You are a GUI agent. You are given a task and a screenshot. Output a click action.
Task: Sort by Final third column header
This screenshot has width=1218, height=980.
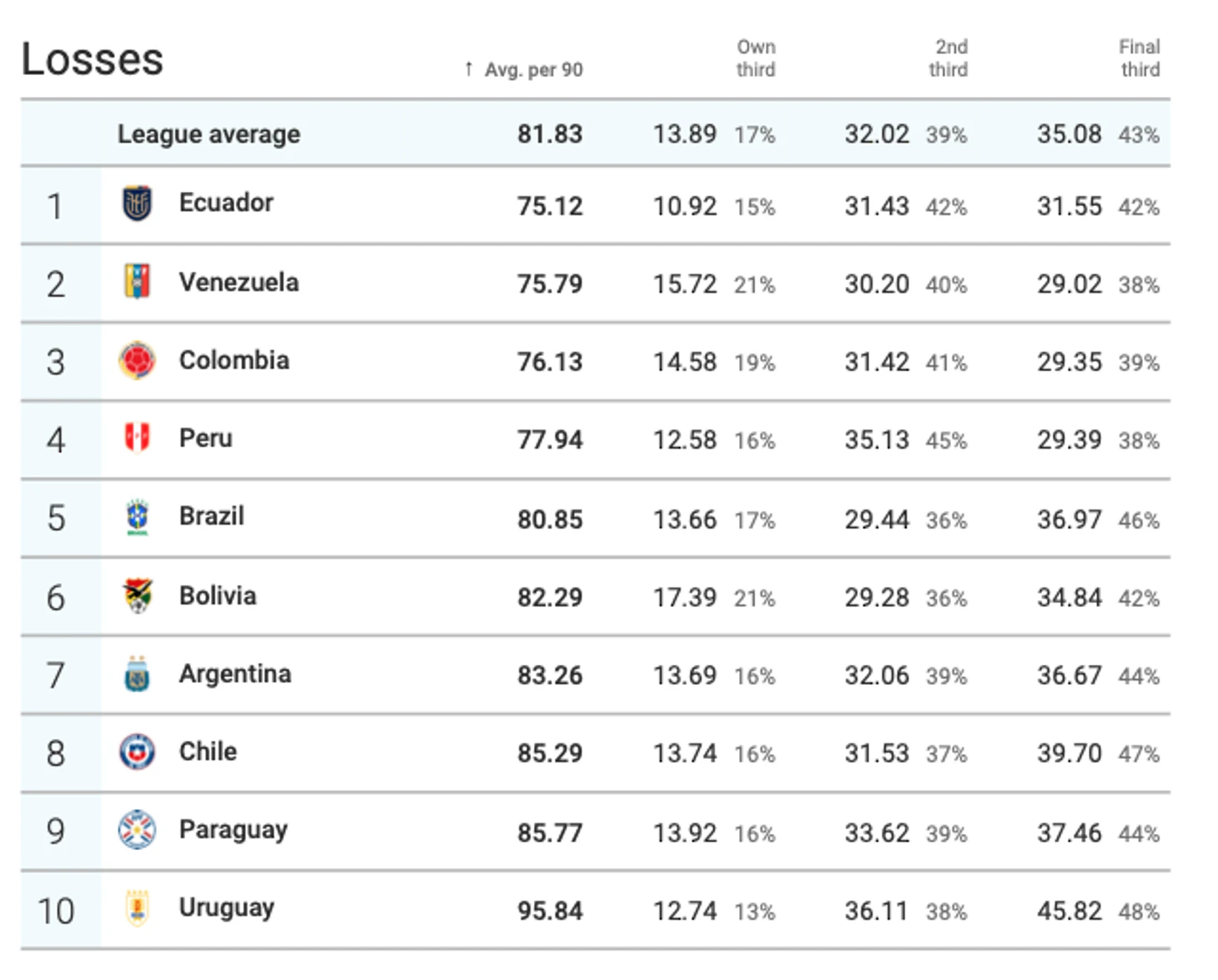tap(1139, 58)
